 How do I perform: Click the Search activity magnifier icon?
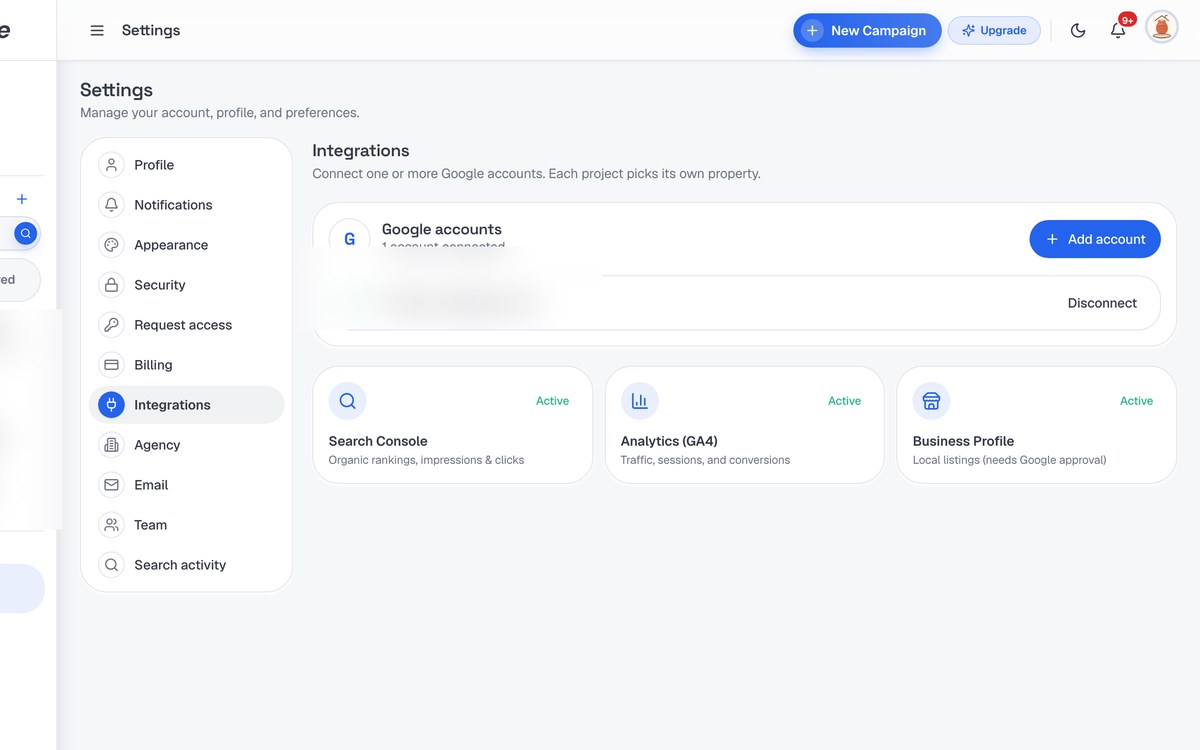pyautogui.click(x=112, y=565)
